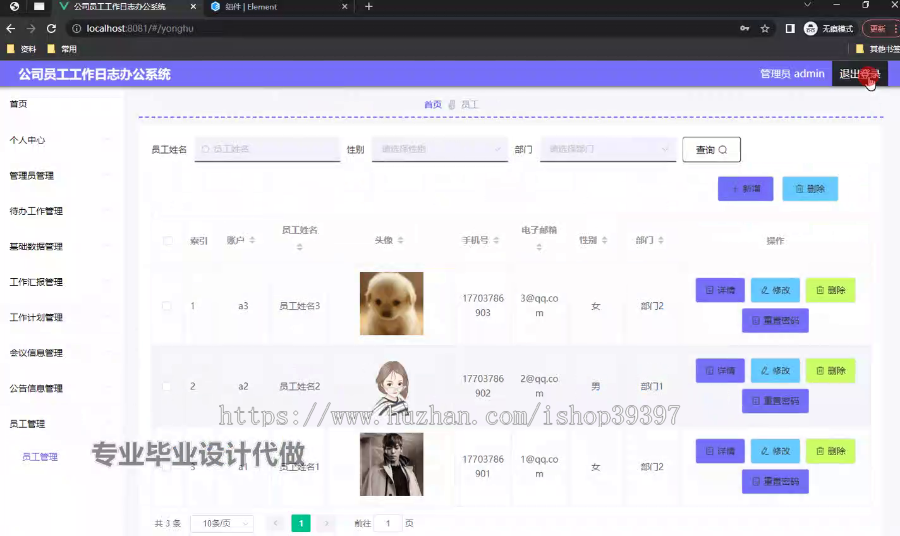Viewport: 900px width, 536px height.
Task: Bookmark page with star icon
Action: [765, 28]
